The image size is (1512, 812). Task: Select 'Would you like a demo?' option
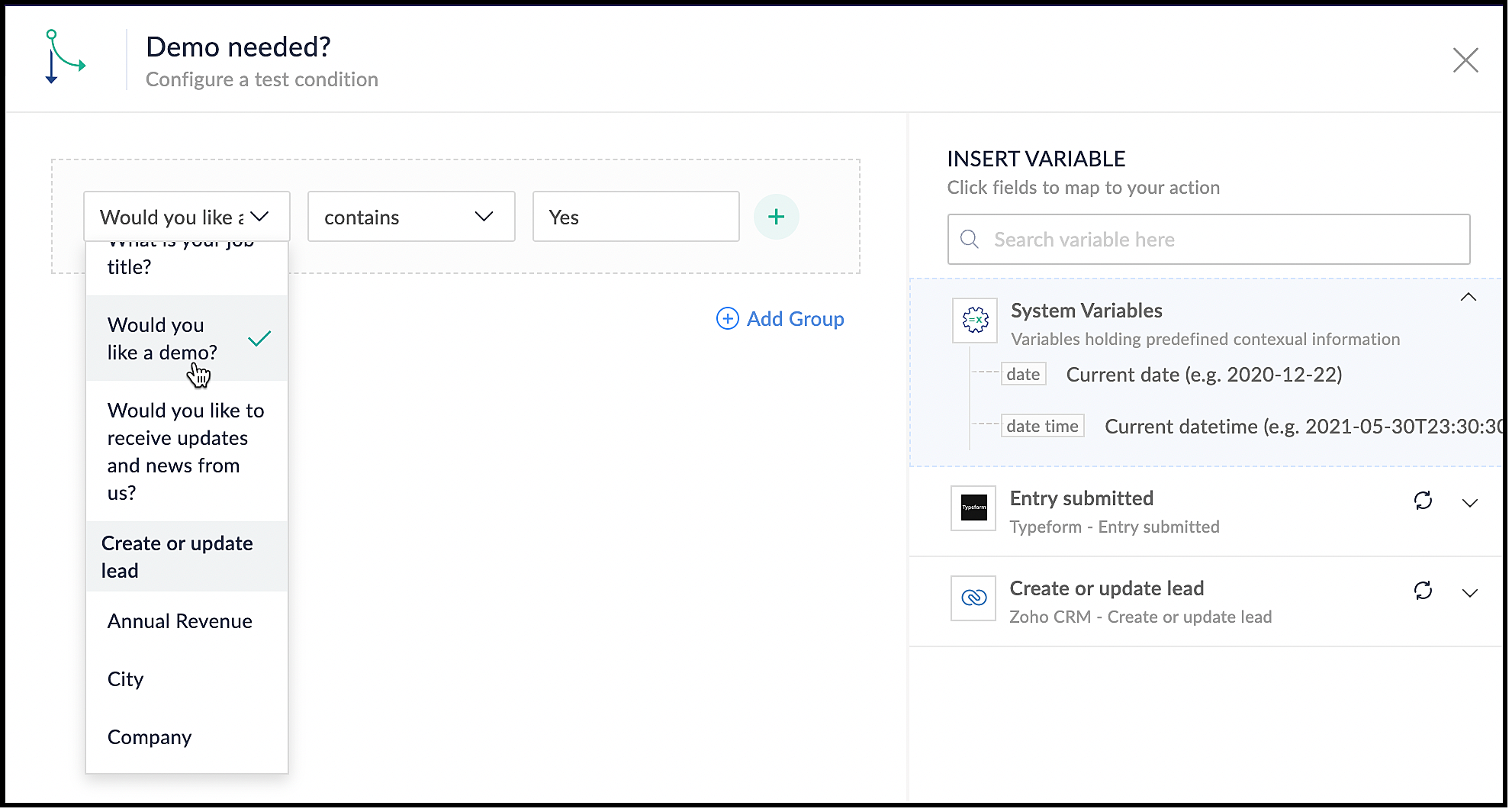pos(187,339)
